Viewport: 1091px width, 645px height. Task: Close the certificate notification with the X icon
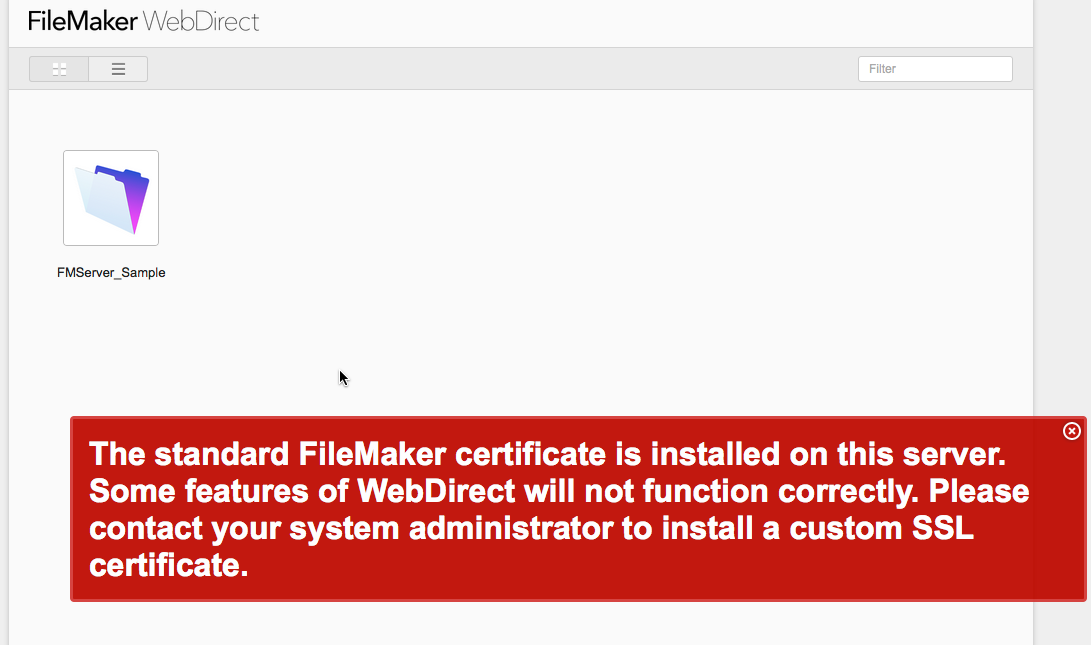tap(1072, 431)
